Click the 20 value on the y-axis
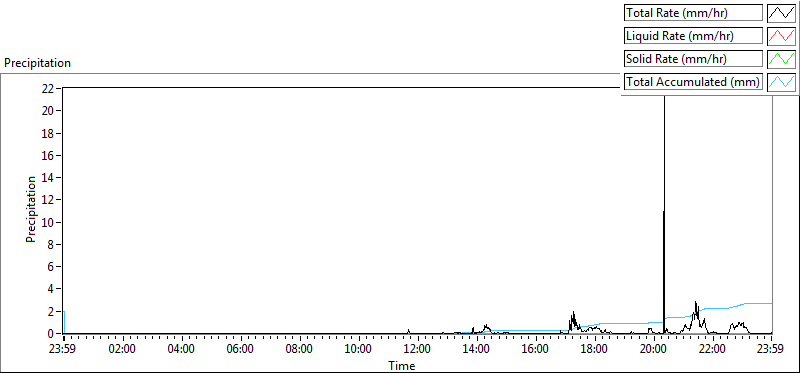 48,111
